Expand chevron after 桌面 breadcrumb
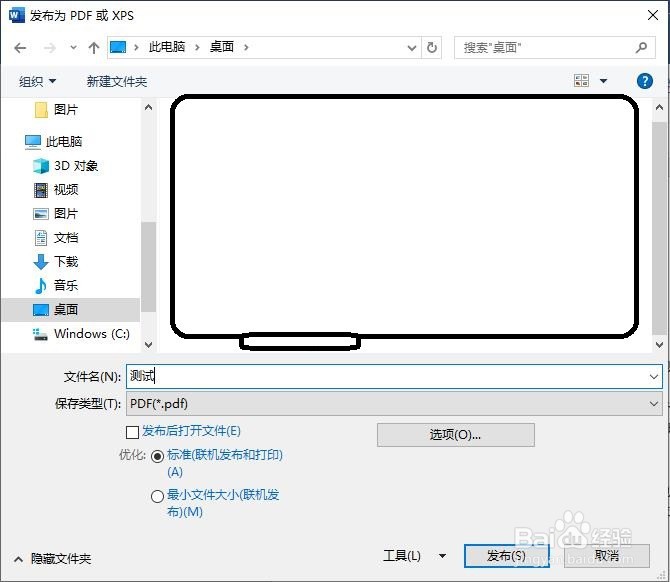This screenshot has width=670, height=582. point(246,47)
